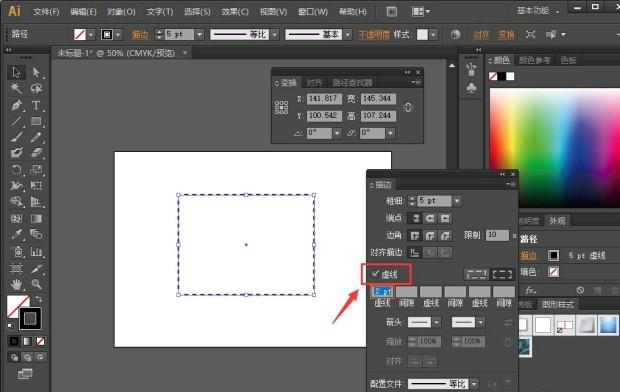This screenshot has height=392, width=620.
Task: Pick the Paintbrush tool
Action: (x=16, y=138)
